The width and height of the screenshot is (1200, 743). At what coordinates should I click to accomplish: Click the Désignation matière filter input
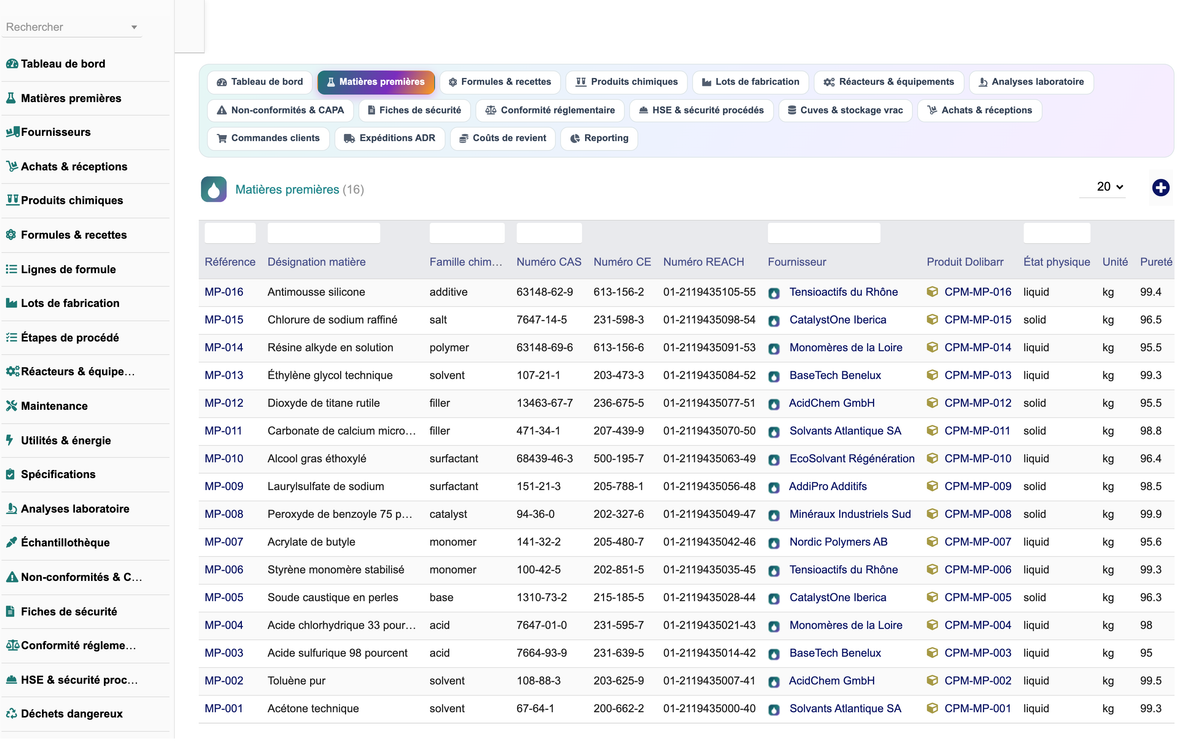click(324, 233)
